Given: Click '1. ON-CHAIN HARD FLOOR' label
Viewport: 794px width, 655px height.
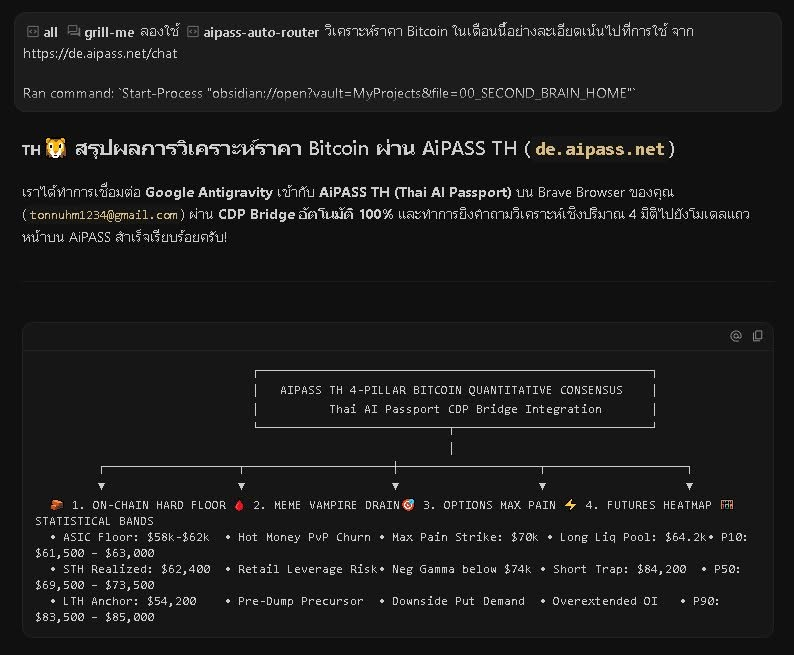Looking at the screenshot, I should point(149,505).
